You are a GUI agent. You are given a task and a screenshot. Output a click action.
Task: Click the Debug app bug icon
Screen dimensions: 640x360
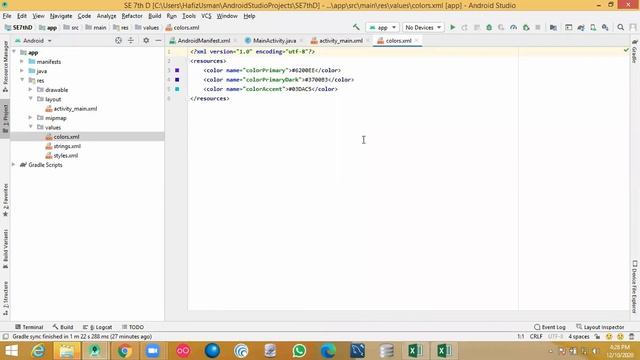coord(489,27)
